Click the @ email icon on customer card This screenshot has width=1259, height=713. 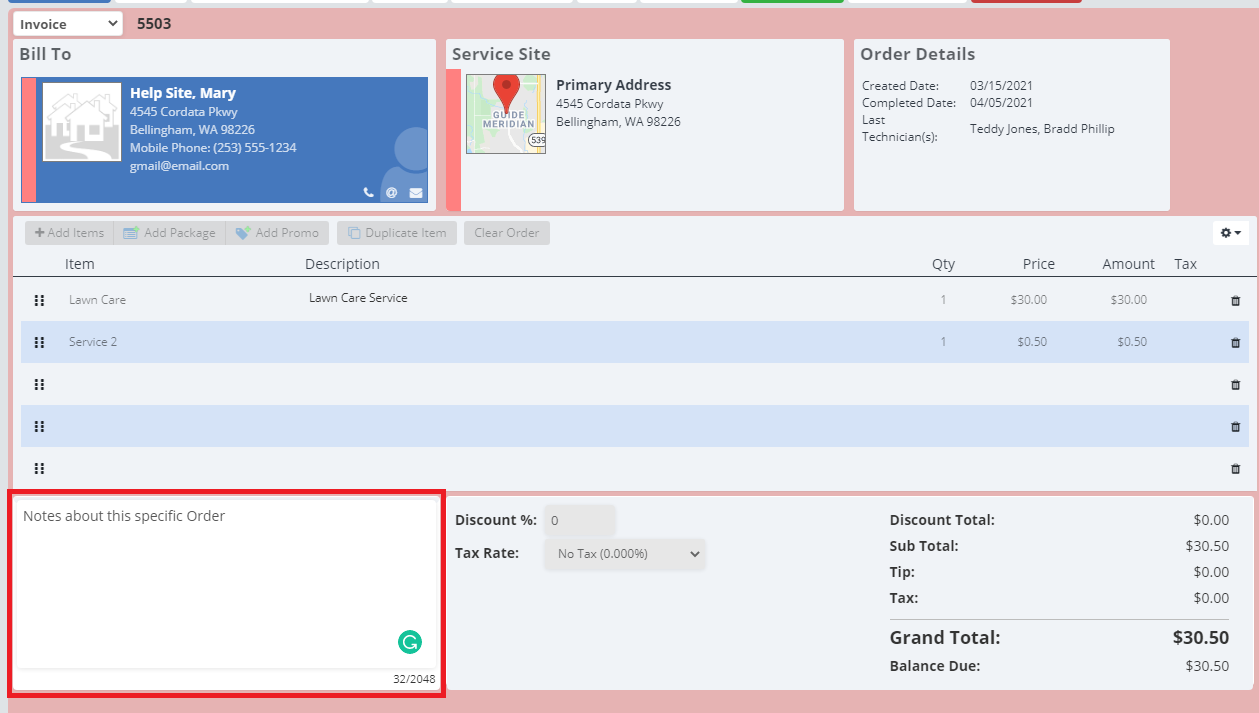(x=391, y=193)
